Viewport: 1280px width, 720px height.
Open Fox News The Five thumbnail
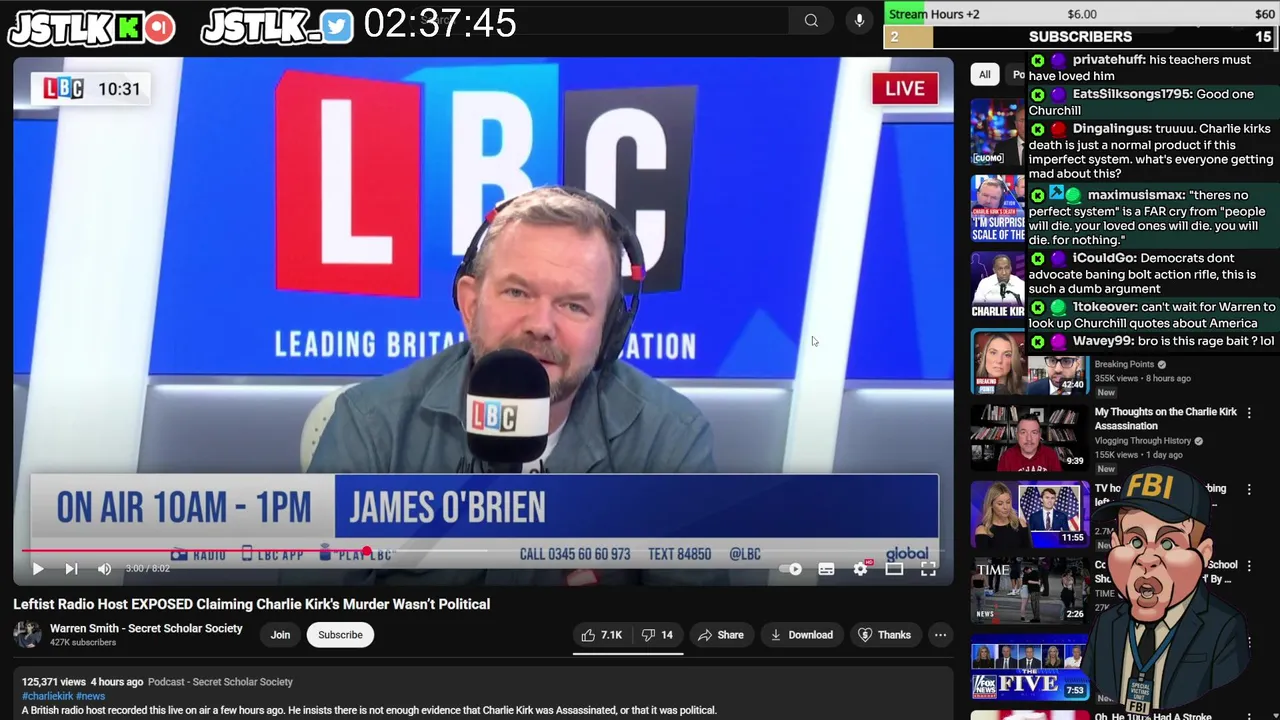(x=1029, y=667)
